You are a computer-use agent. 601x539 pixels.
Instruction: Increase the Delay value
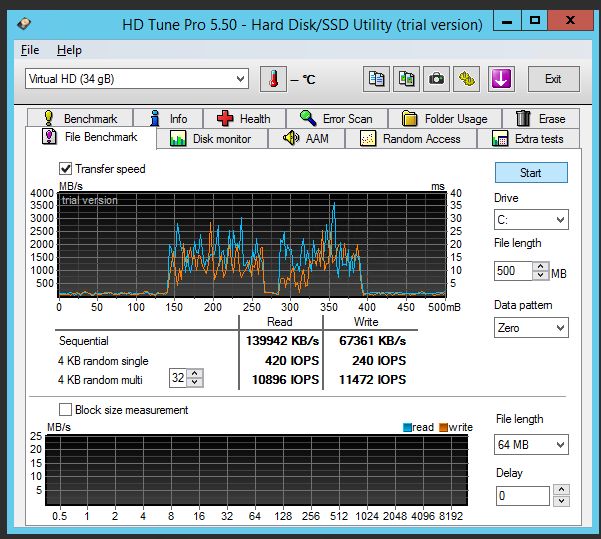coord(562,489)
